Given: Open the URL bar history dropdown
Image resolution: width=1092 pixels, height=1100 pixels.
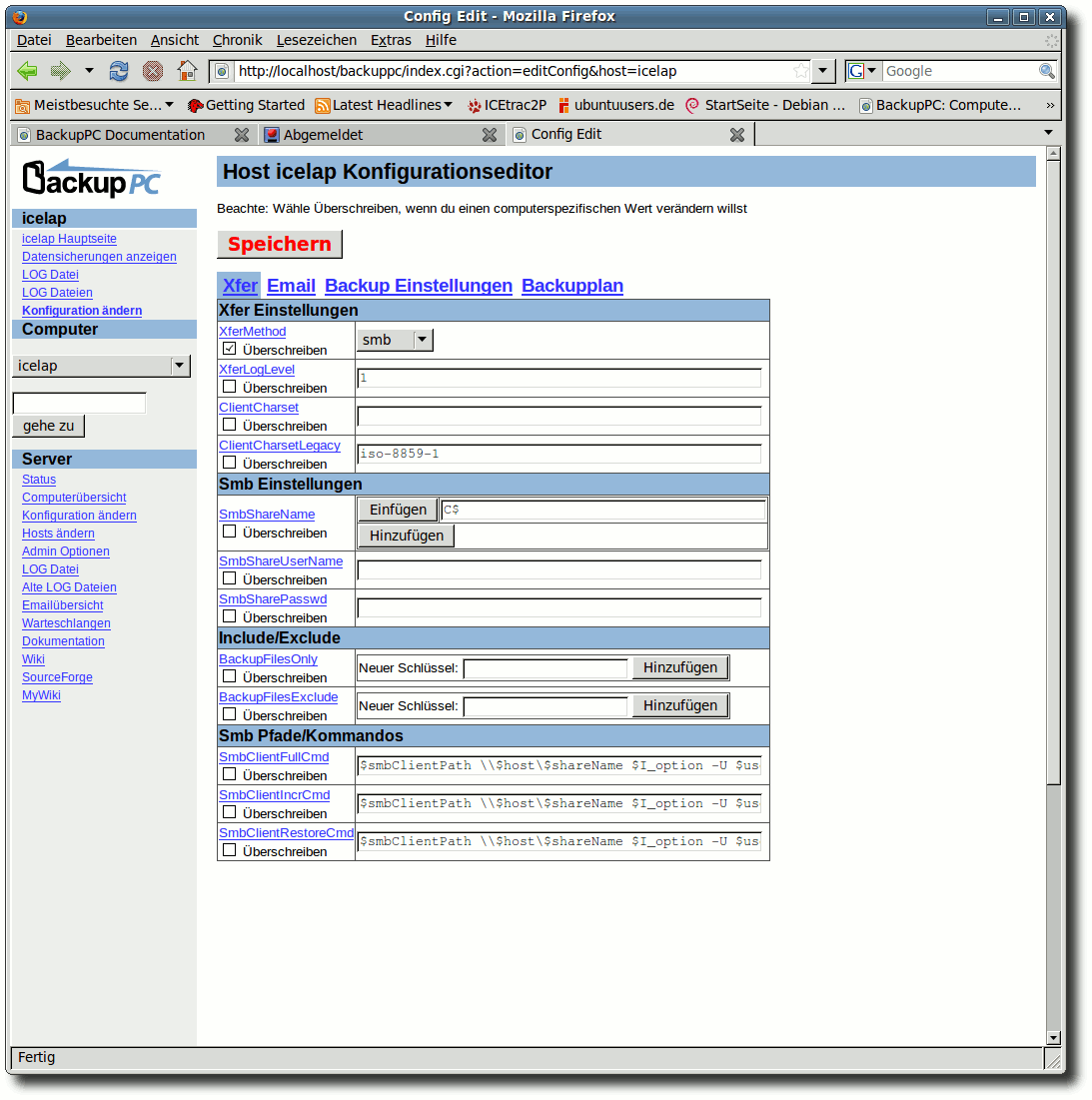Looking at the screenshot, I should (x=822, y=71).
